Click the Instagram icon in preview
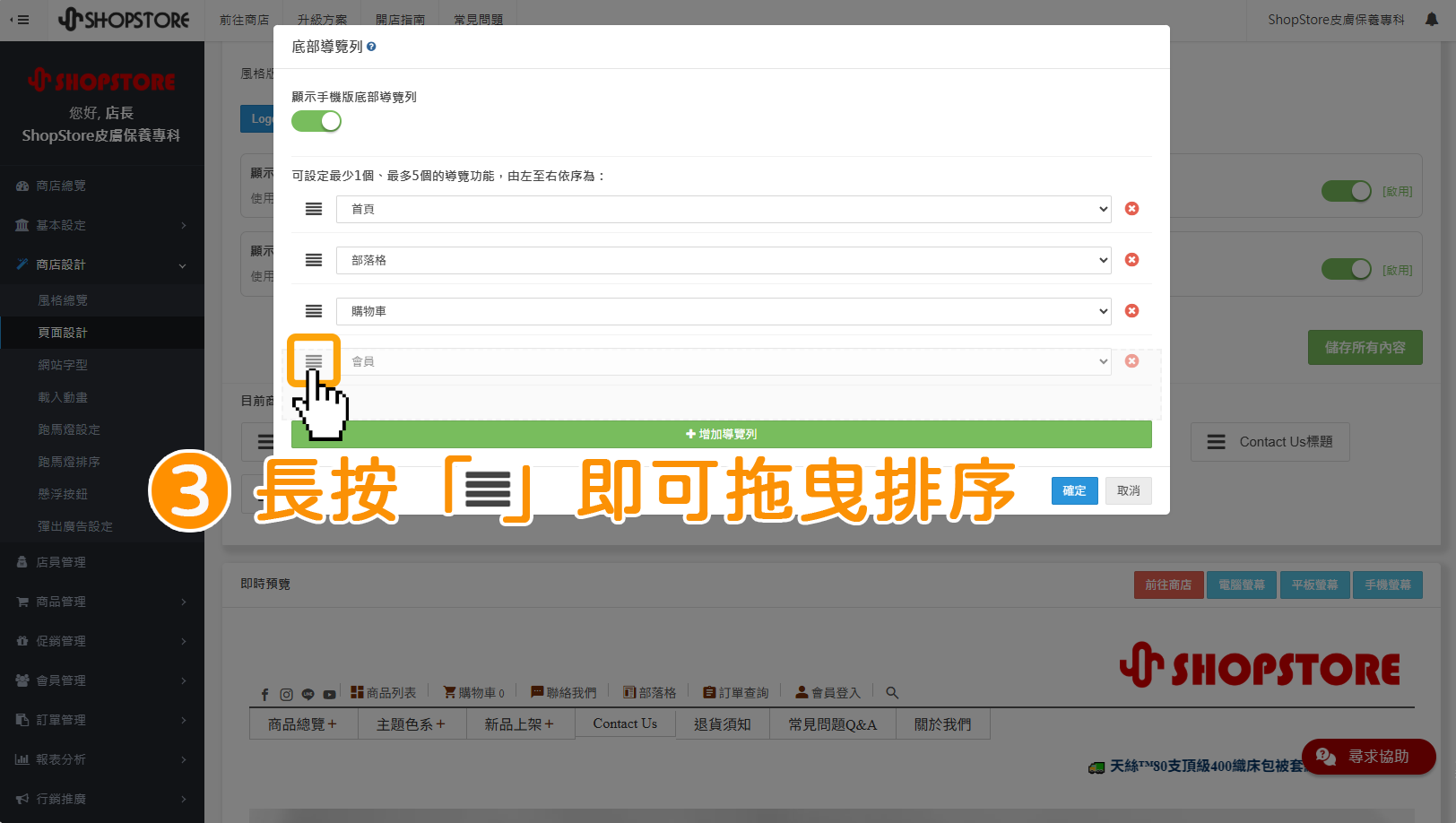The height and width of the screenshot is (823, 1456). click(286, 694)
